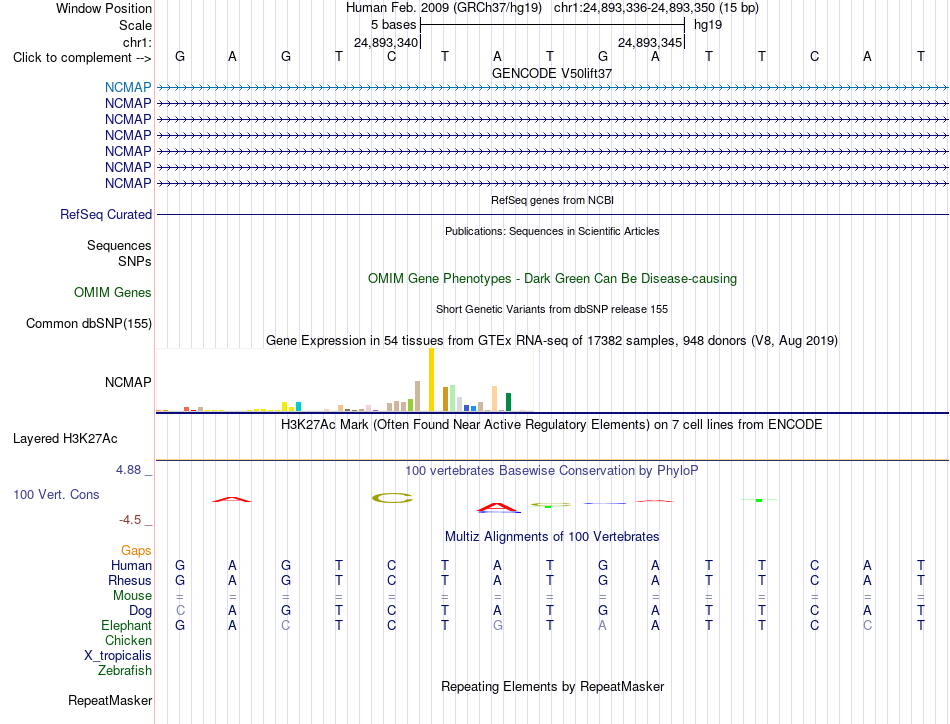Open the 'GENCODE V50lift37' track title
Viewport: 950px width, 724px height.
coord(552,73)
